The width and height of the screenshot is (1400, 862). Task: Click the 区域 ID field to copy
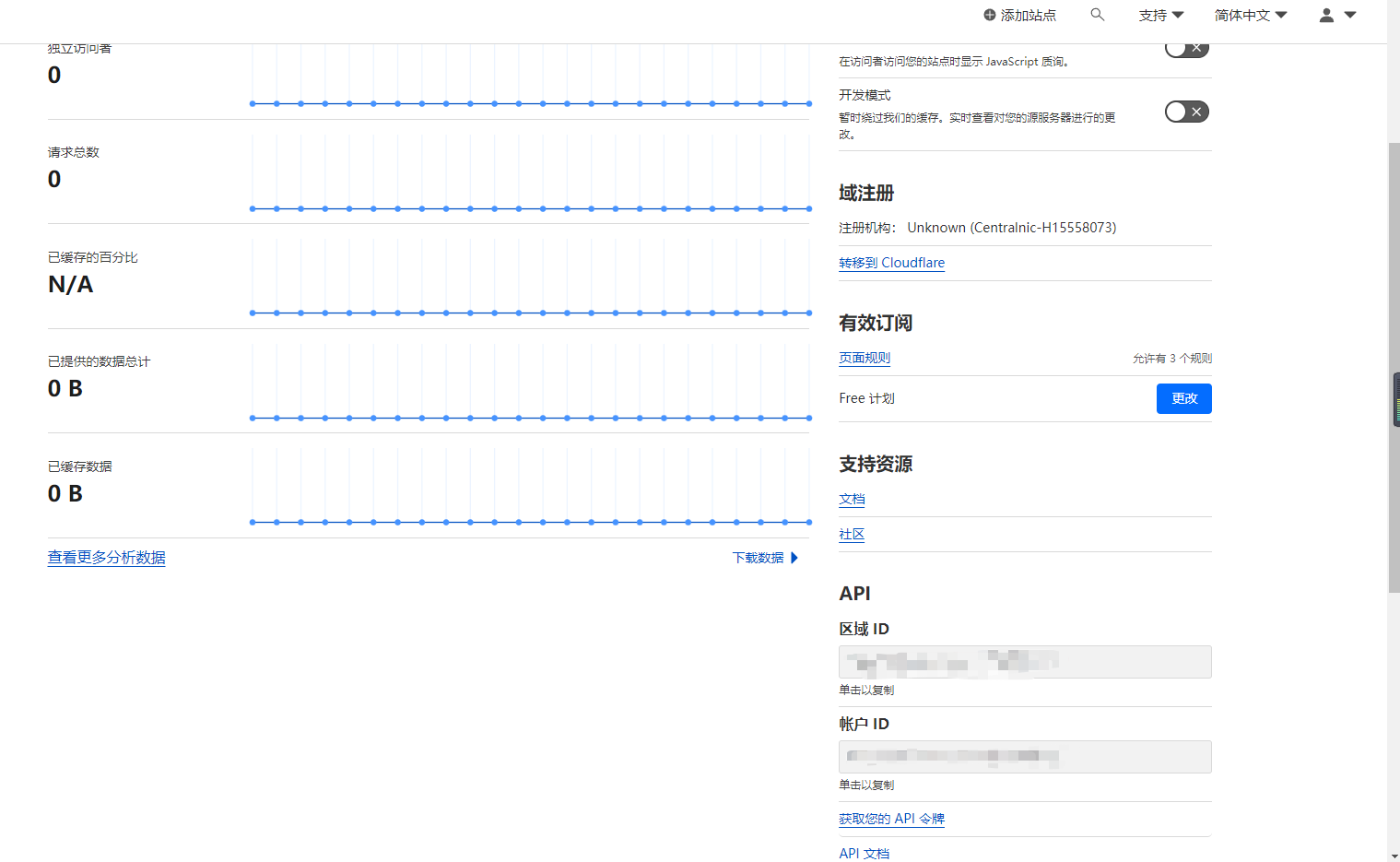[x=1024, y=662]
